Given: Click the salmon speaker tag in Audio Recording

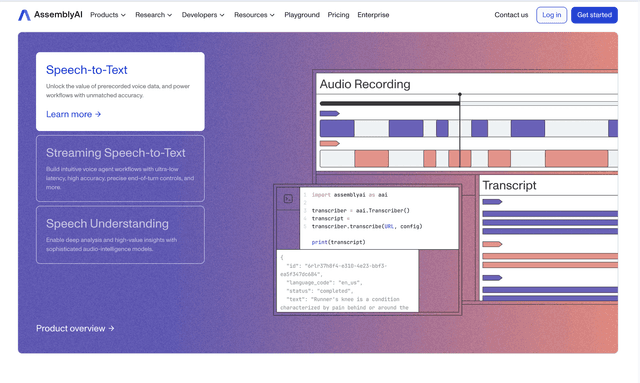Looking at the screenshot, I should 330,143.
